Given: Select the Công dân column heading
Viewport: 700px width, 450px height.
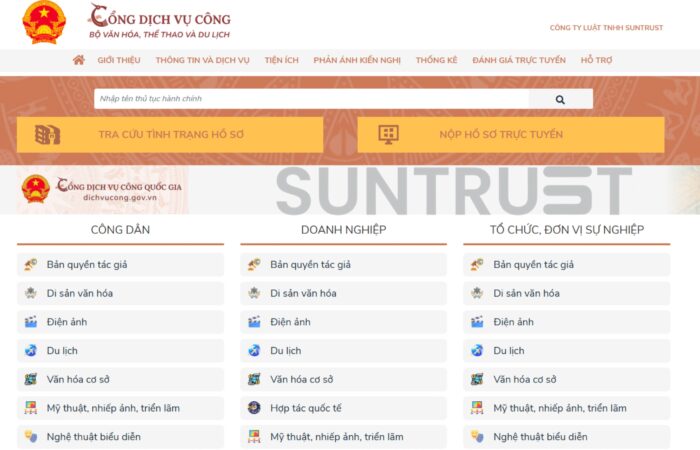Looking at the screenshot, I should click(x=121, y=229).
